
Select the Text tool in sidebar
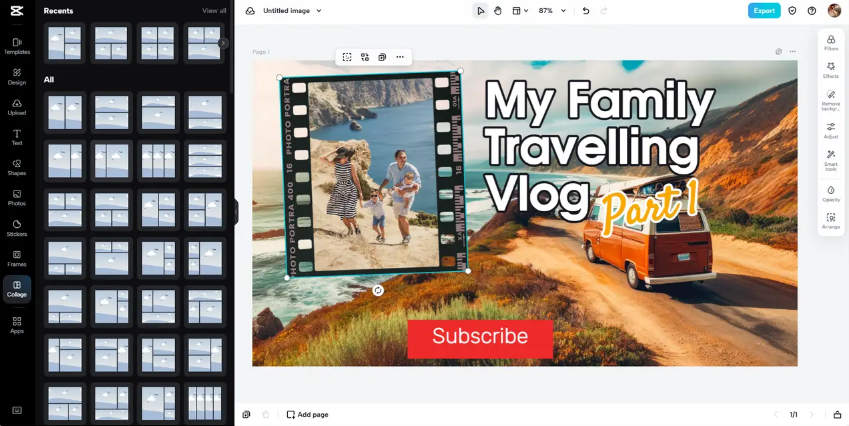pos(17,137)
